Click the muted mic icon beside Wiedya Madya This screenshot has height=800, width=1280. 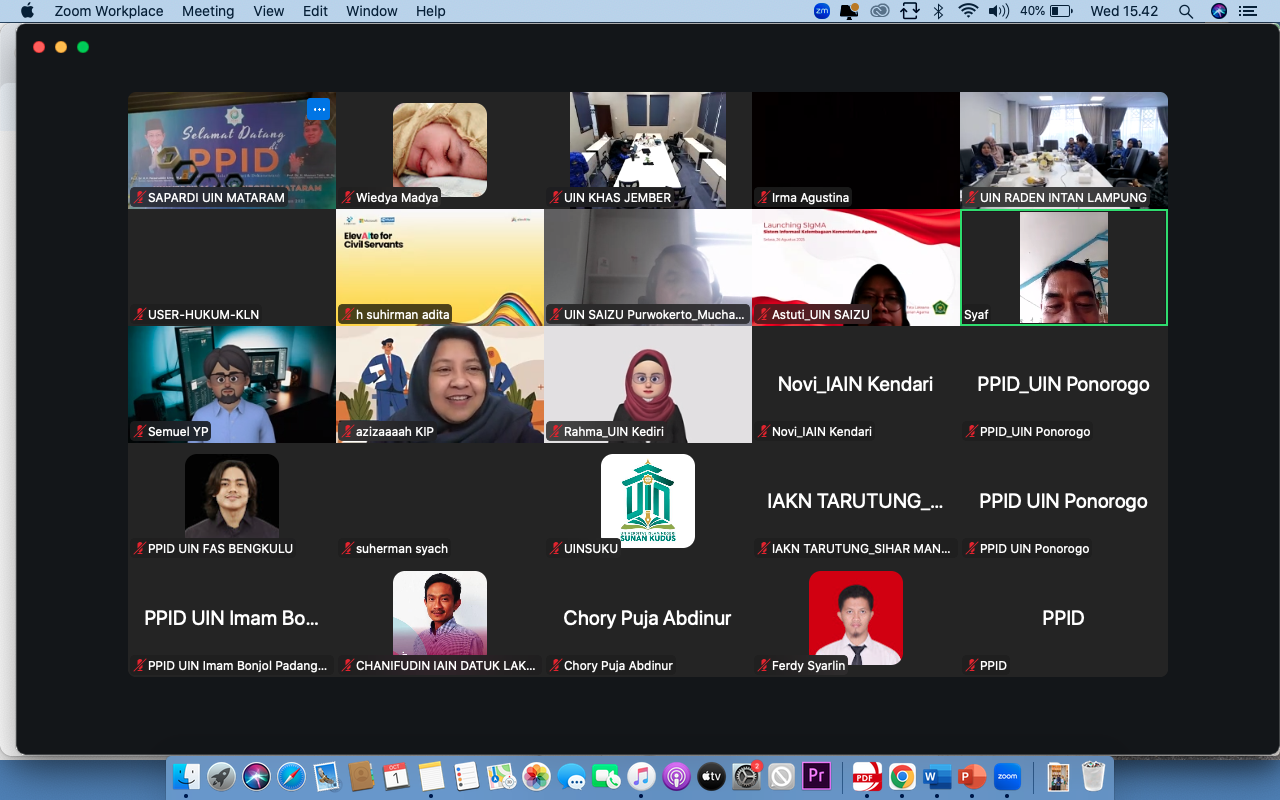(348, 198)
